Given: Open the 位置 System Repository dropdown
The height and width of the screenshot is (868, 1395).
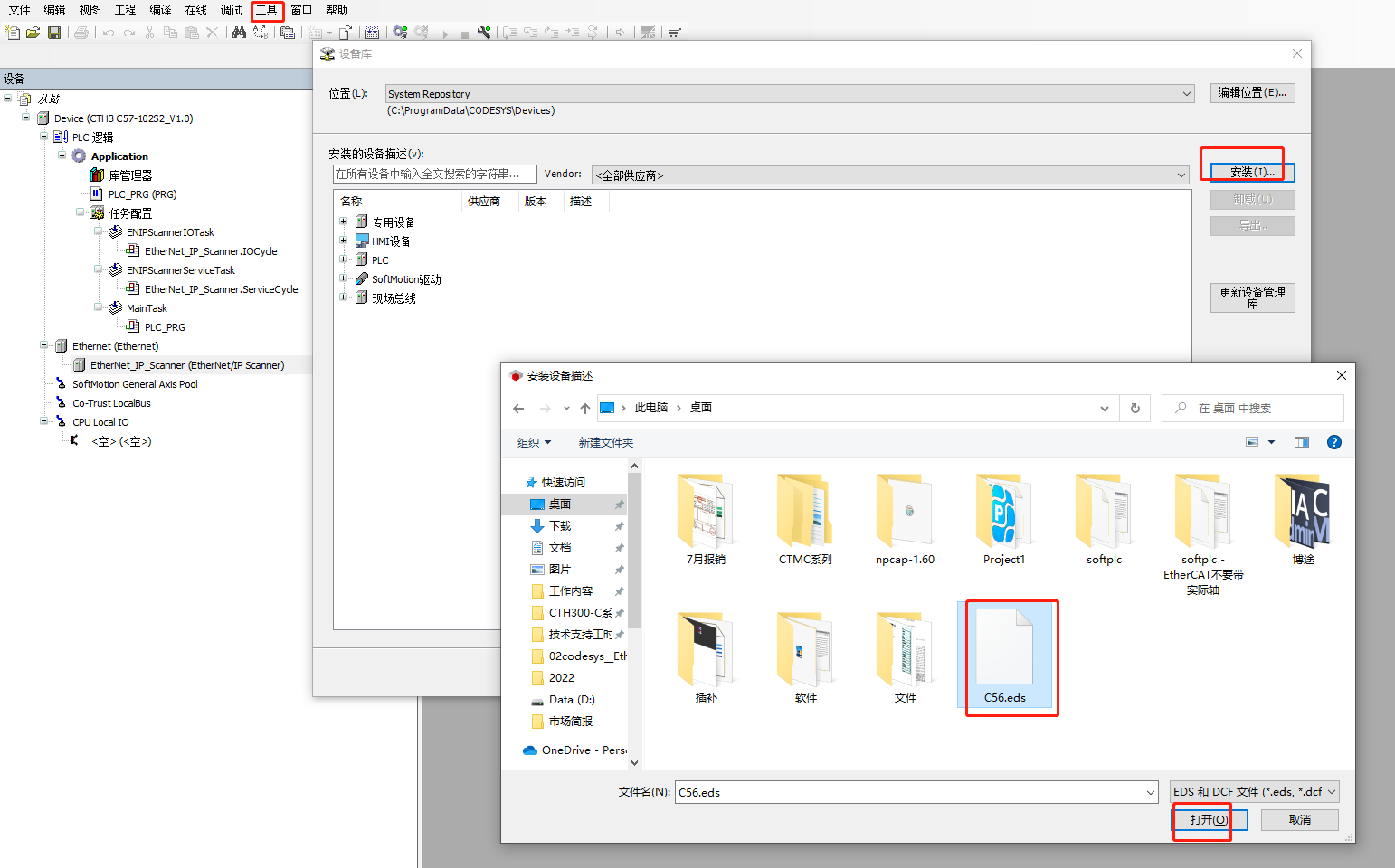Looking at the screenshot, I should [790, 94].
